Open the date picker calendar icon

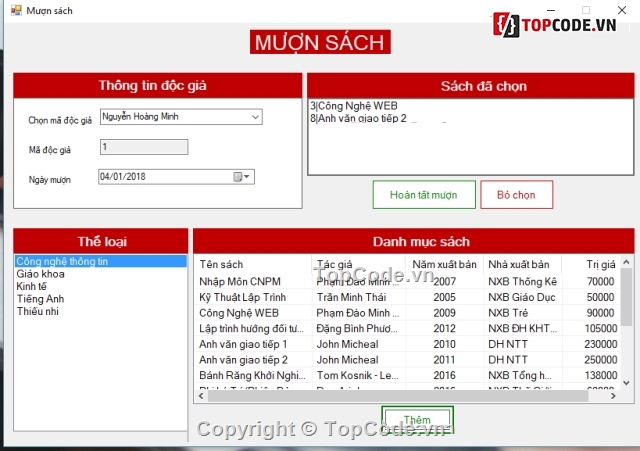tap(238, 177)
